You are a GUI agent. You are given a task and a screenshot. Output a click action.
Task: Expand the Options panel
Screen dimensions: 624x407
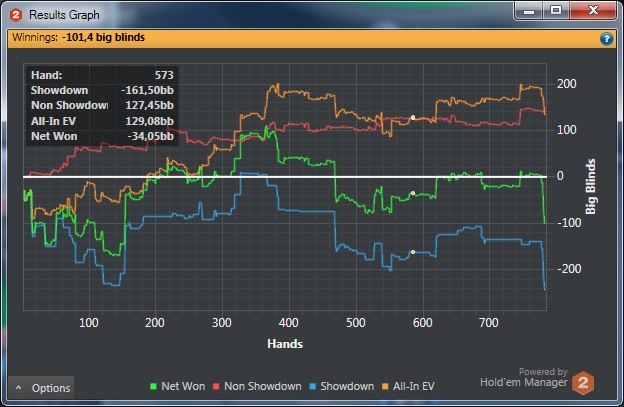pyautogui.click(x=41, y=388)
